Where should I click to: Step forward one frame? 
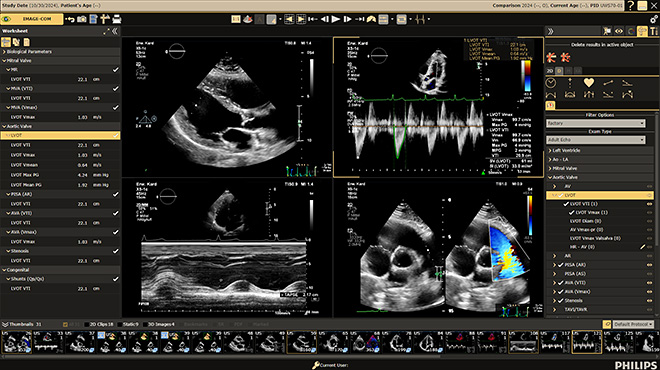(347, 19)
